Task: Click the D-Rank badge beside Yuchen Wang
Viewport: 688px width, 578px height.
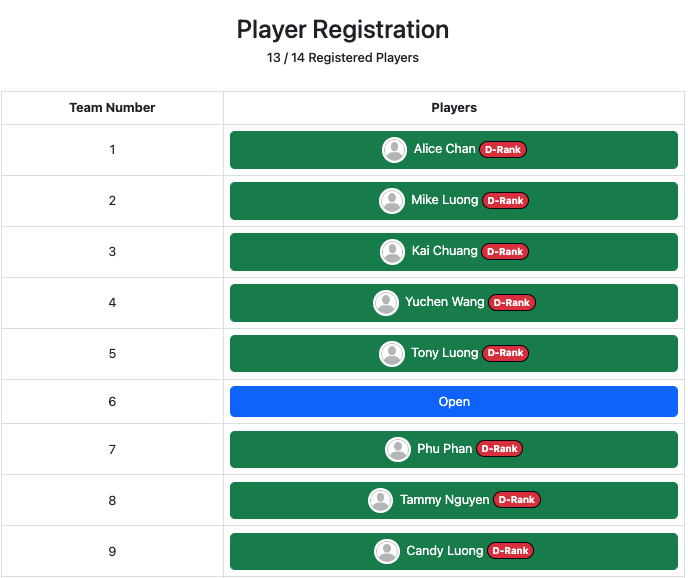Action: 512,303
